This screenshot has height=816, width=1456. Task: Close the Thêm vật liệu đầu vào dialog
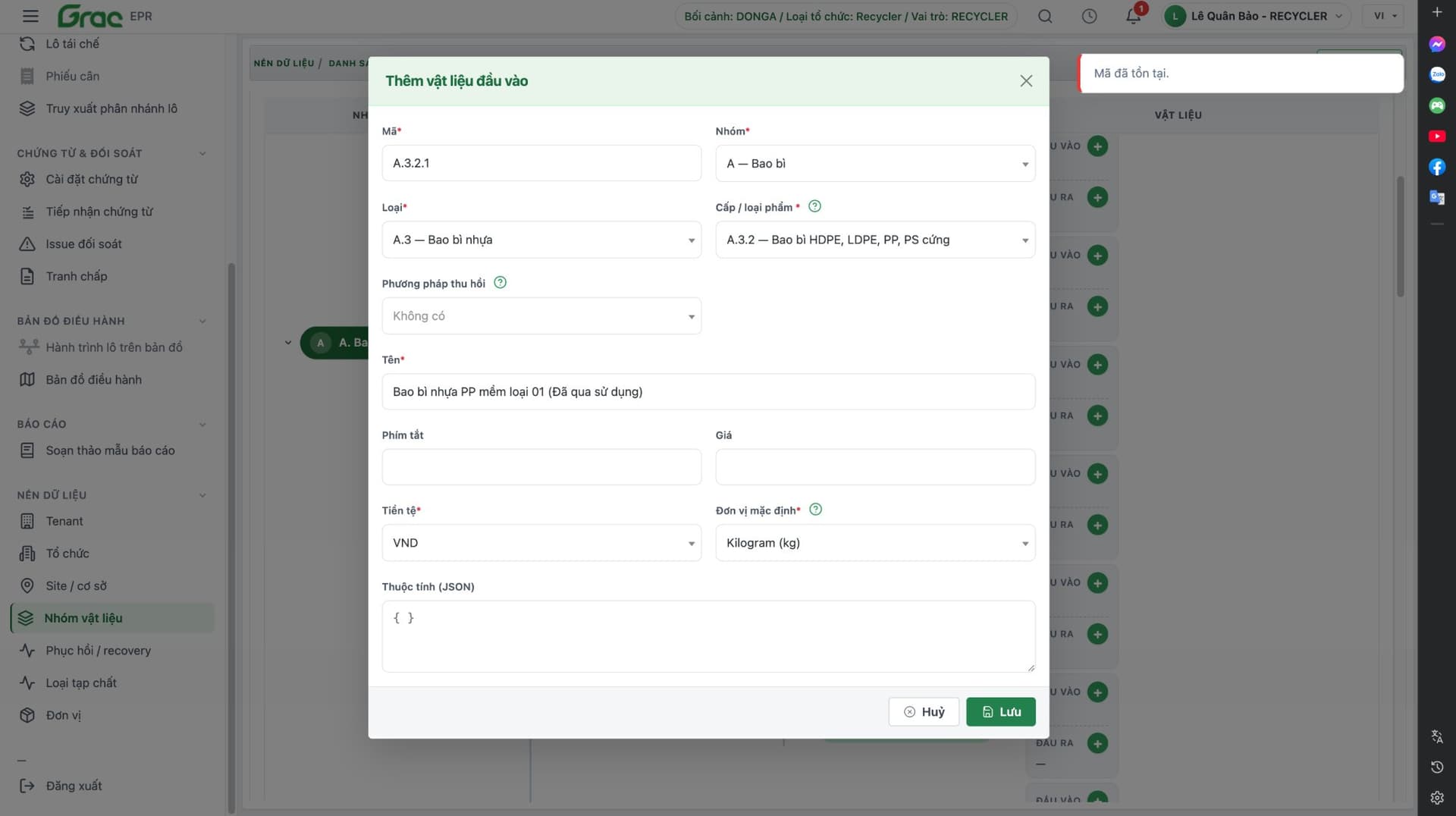1025,80
